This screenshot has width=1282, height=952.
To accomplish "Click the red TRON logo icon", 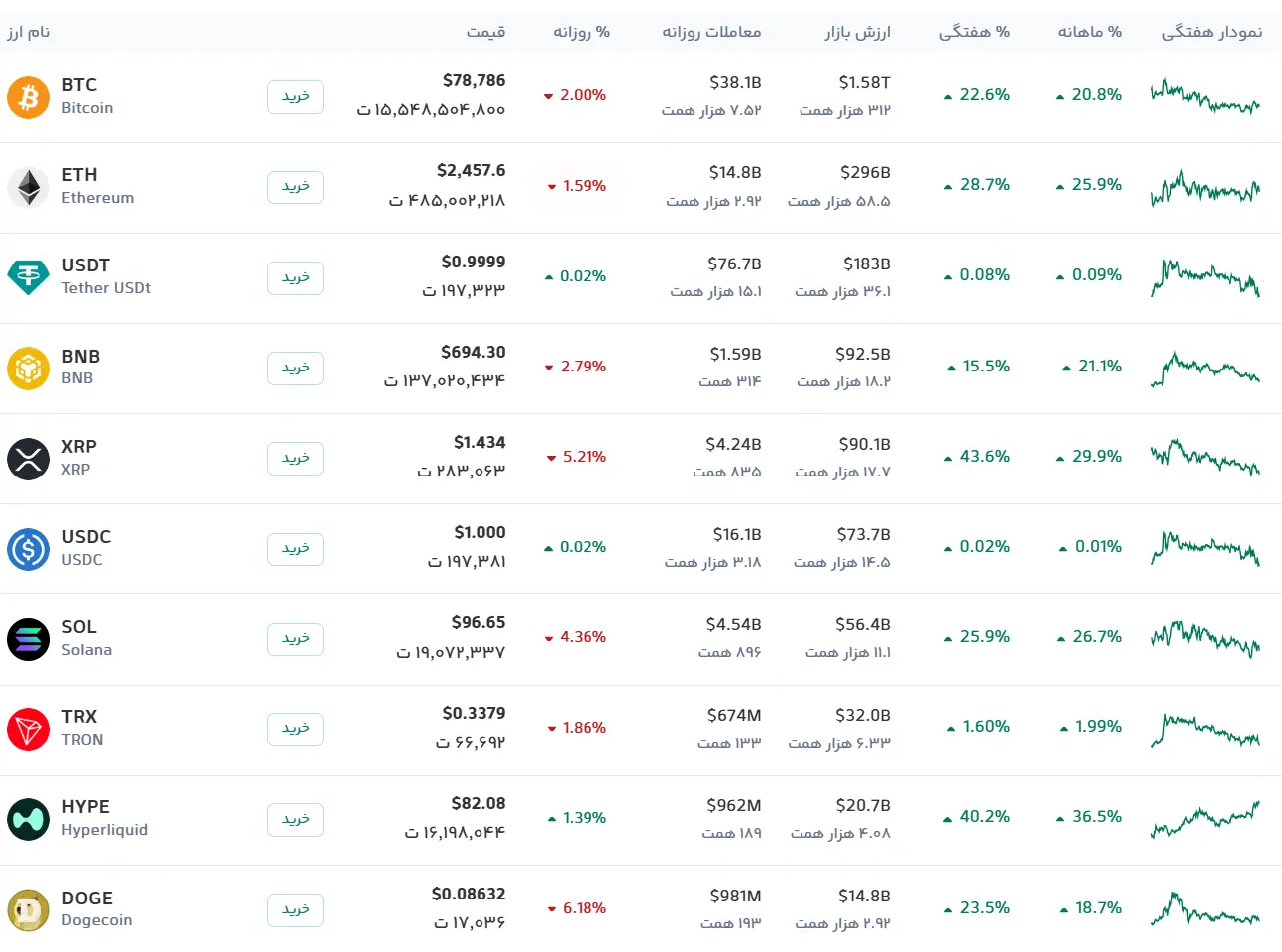I will pos(28,729).
